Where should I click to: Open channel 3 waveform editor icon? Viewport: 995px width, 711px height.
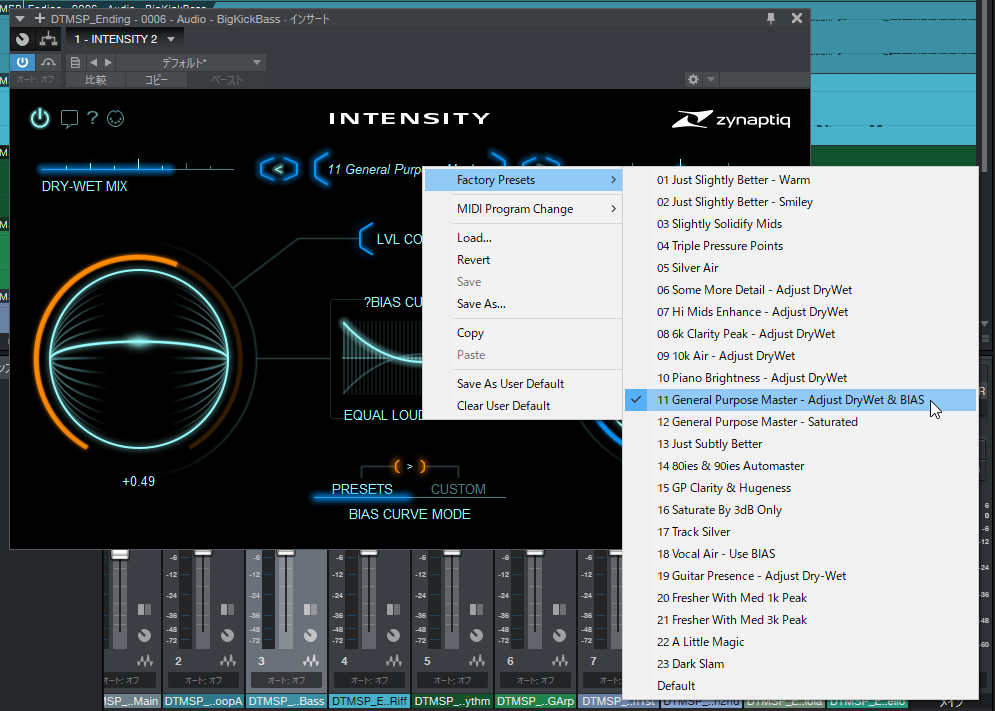coord(311,661)
